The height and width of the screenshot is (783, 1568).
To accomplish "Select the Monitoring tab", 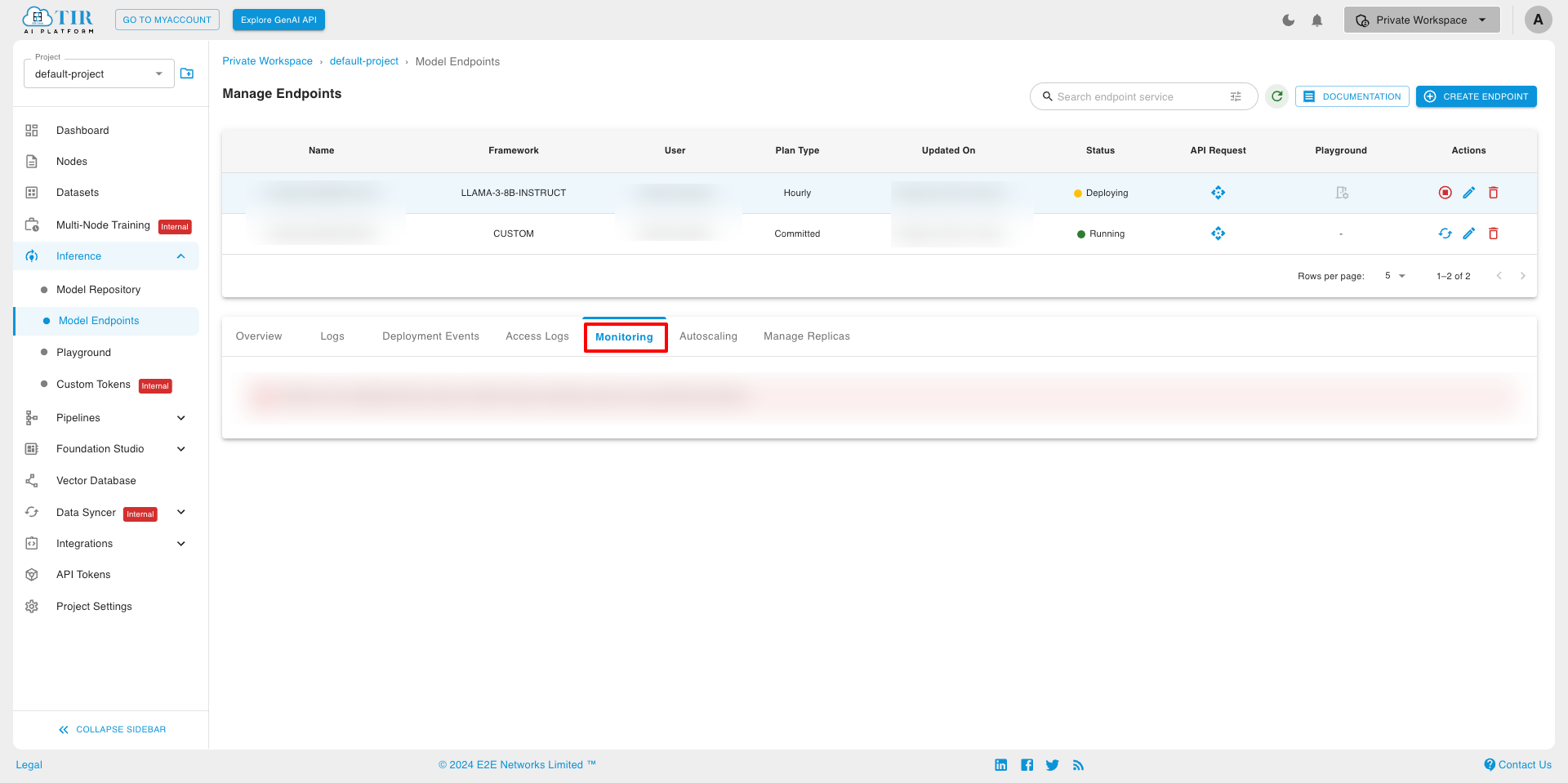I will pos(624,336).
